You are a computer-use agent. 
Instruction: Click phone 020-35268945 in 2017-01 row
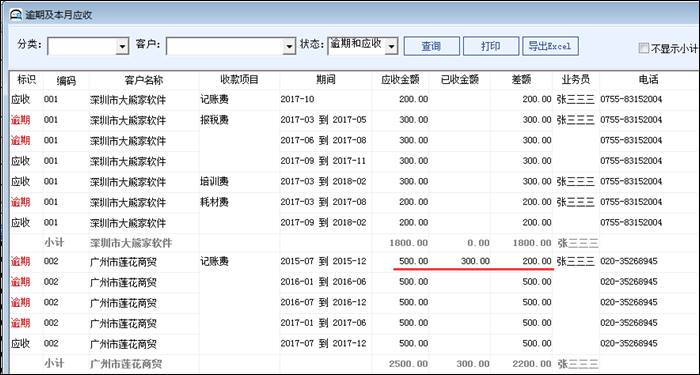pos(629,323)
